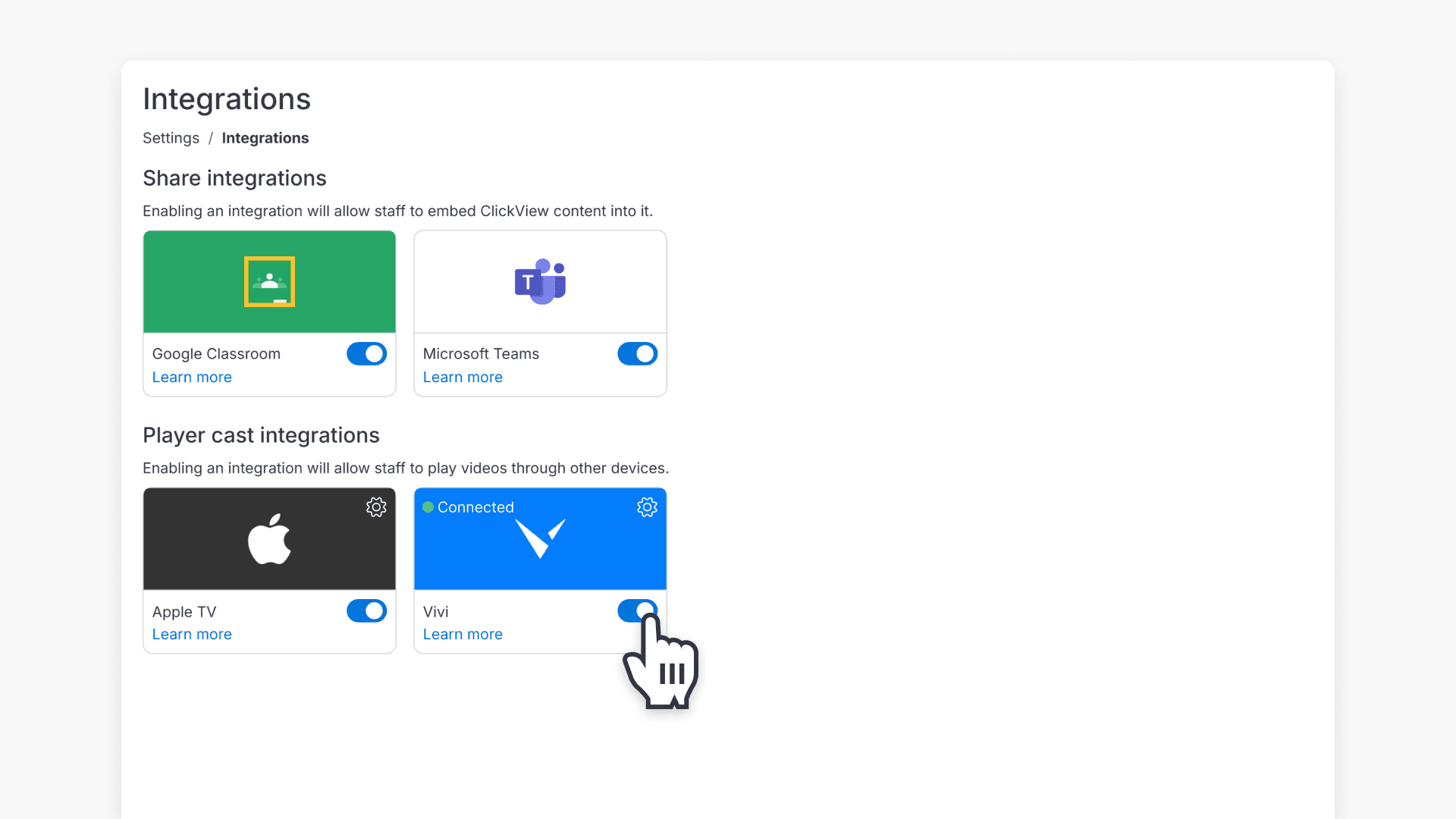This screenshot has height=819, width=1456.
Task: Select the Microsoft Teams logo
Action: (540, 281)
